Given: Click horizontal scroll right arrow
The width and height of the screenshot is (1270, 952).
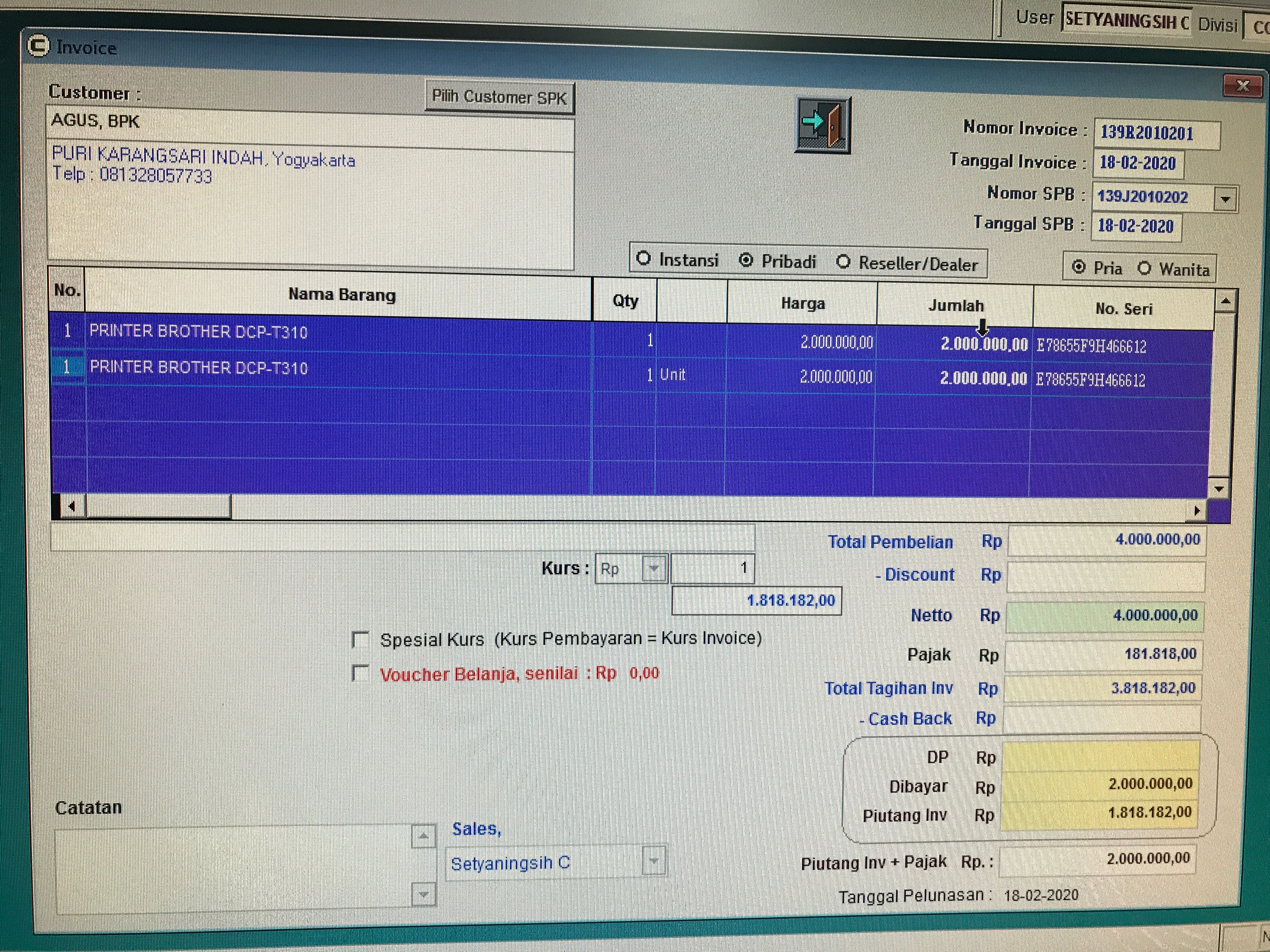Looking at the screenshot, I should 1197,510.
